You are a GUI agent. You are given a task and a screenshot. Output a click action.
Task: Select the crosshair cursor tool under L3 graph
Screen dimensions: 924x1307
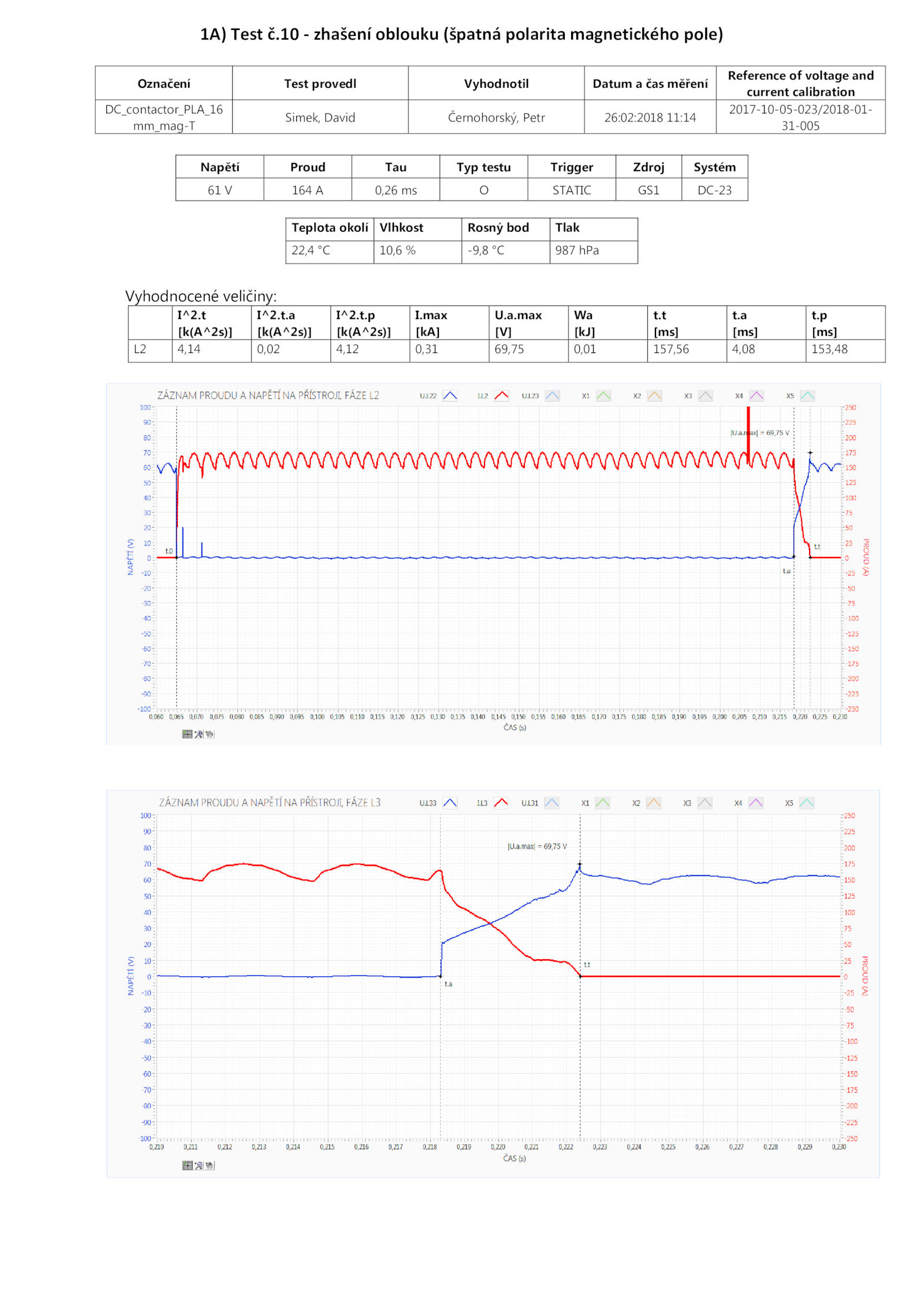pyautogui.click(x=187, y=1165)
